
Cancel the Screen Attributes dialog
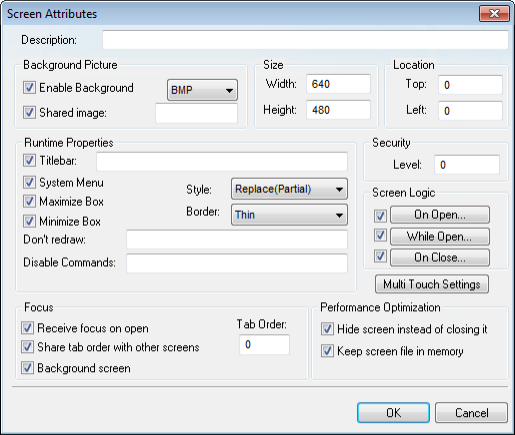point(472,413)
